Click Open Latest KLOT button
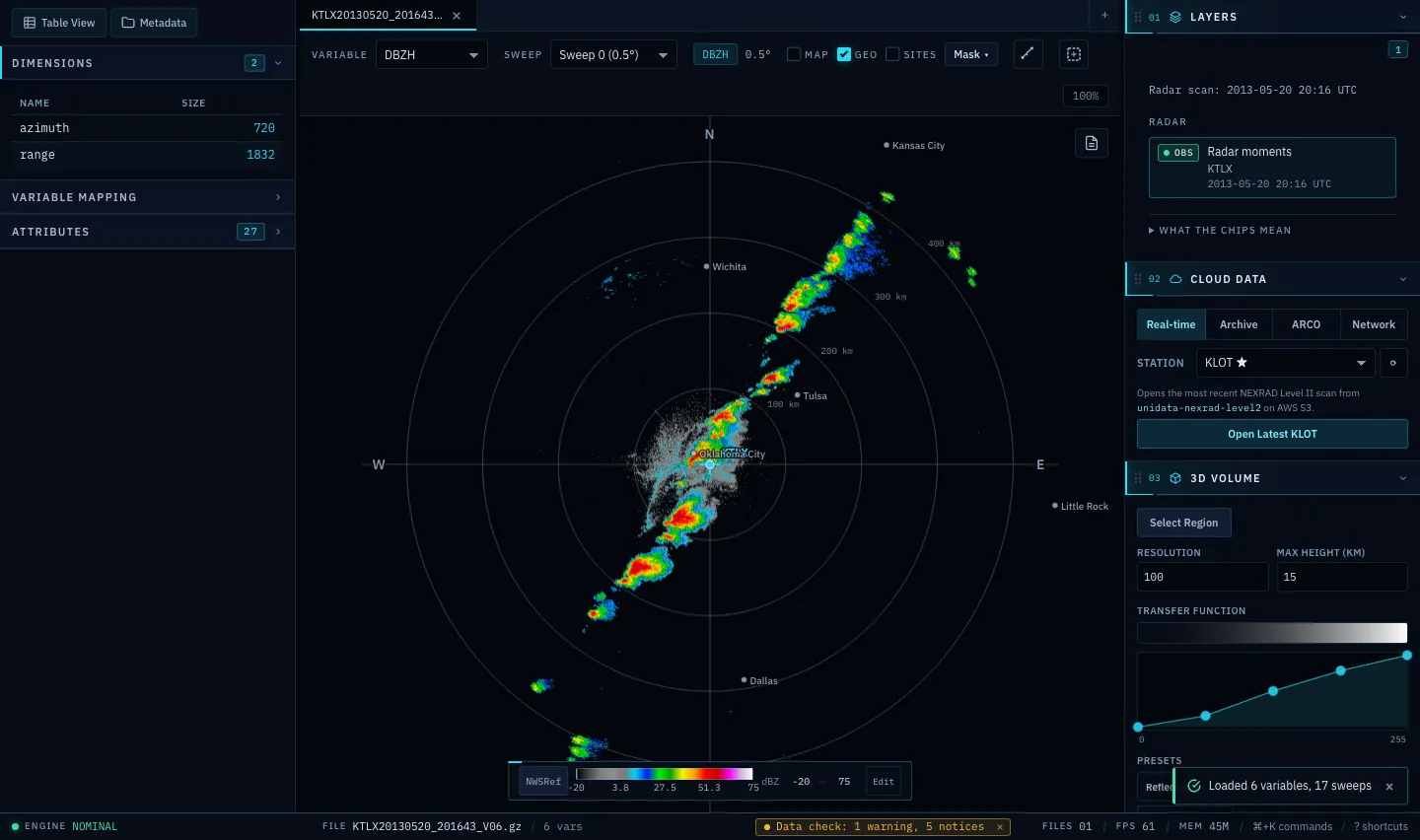 [x=1272, y=434]
